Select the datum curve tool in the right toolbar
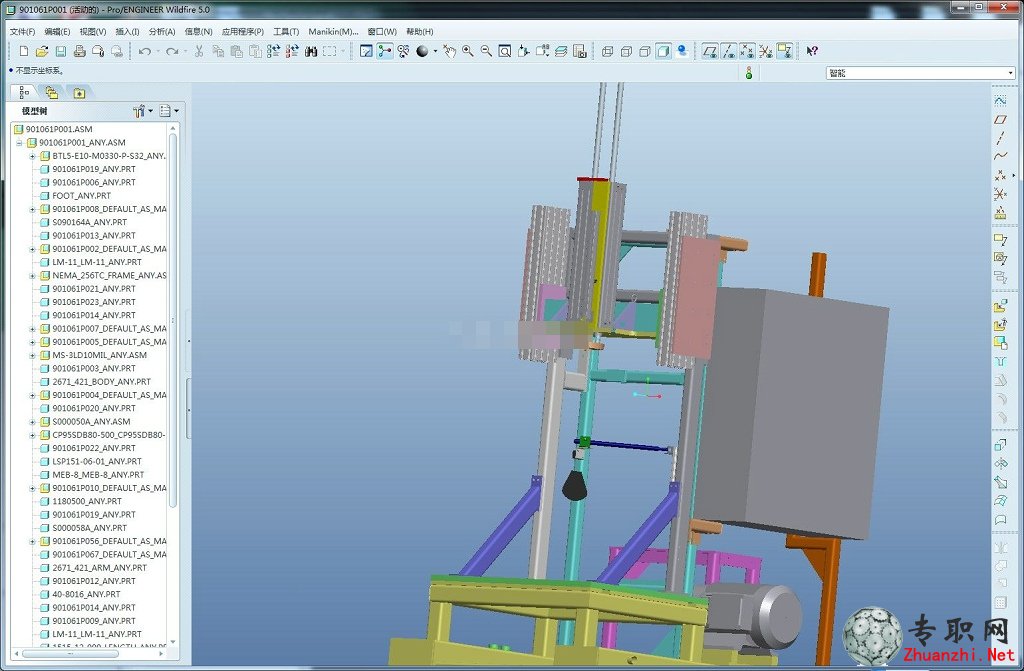 click(x=1000, y=156)
